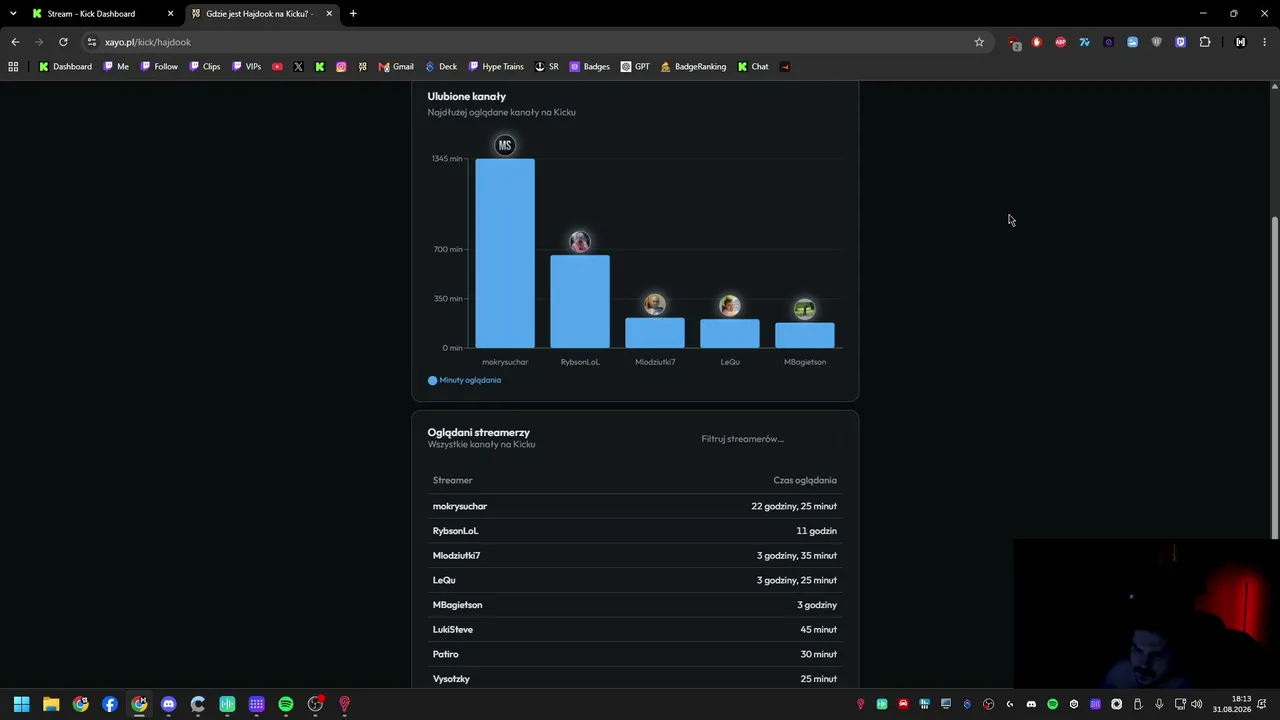The width and height of the screenshot is (1280, 720).
Task: Open the Hype Trains bookmark
Action: point(496,67)
